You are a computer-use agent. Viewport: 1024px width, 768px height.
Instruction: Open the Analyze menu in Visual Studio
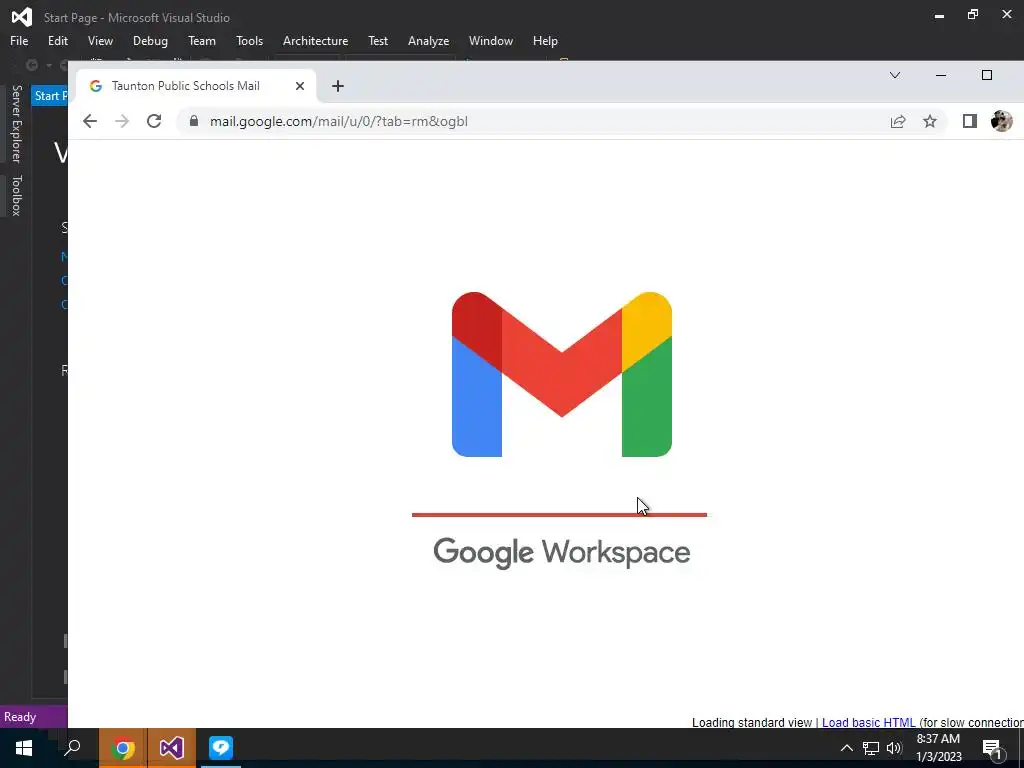(428, 40)
